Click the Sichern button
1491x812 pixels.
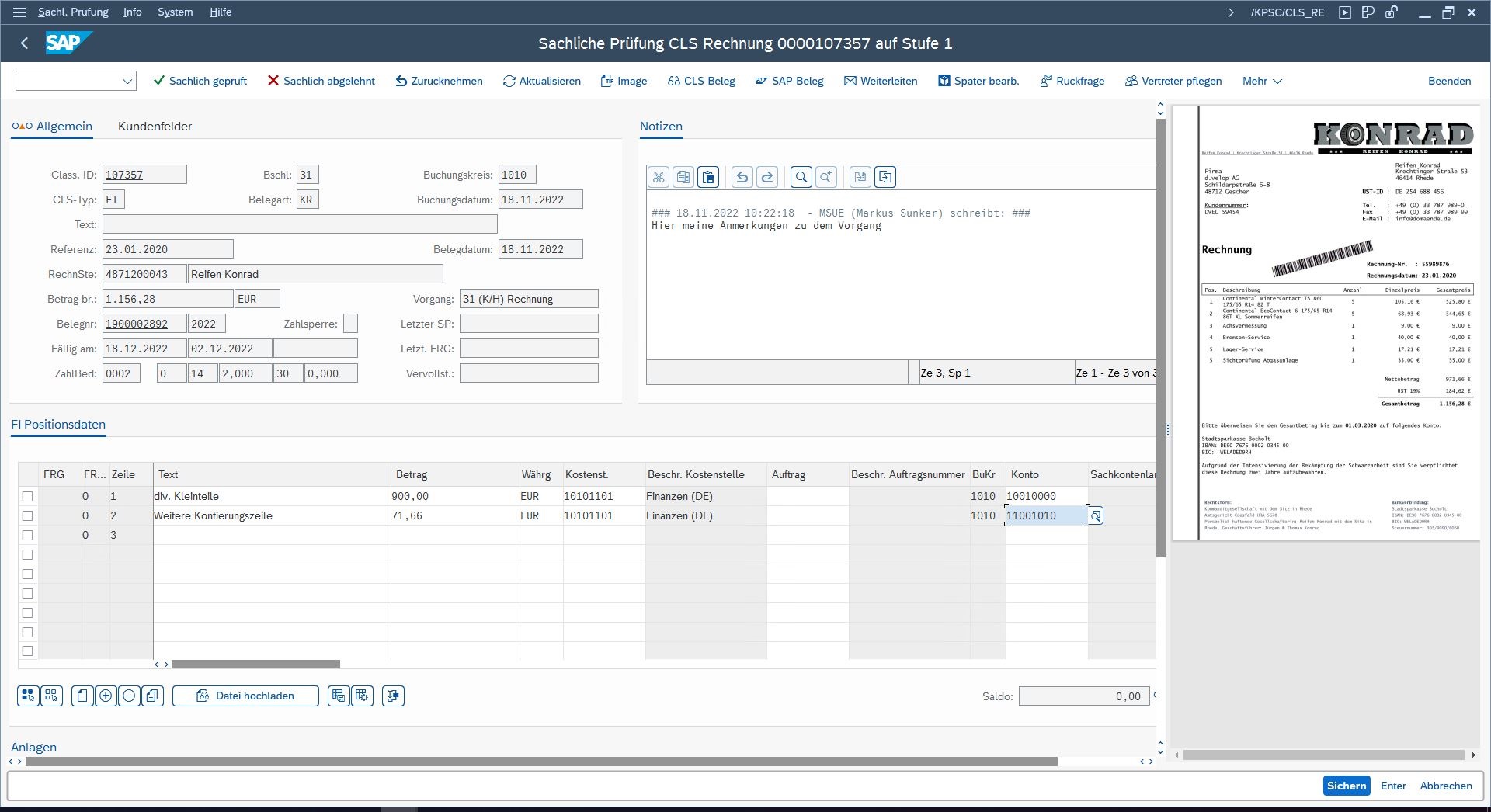1346,786
